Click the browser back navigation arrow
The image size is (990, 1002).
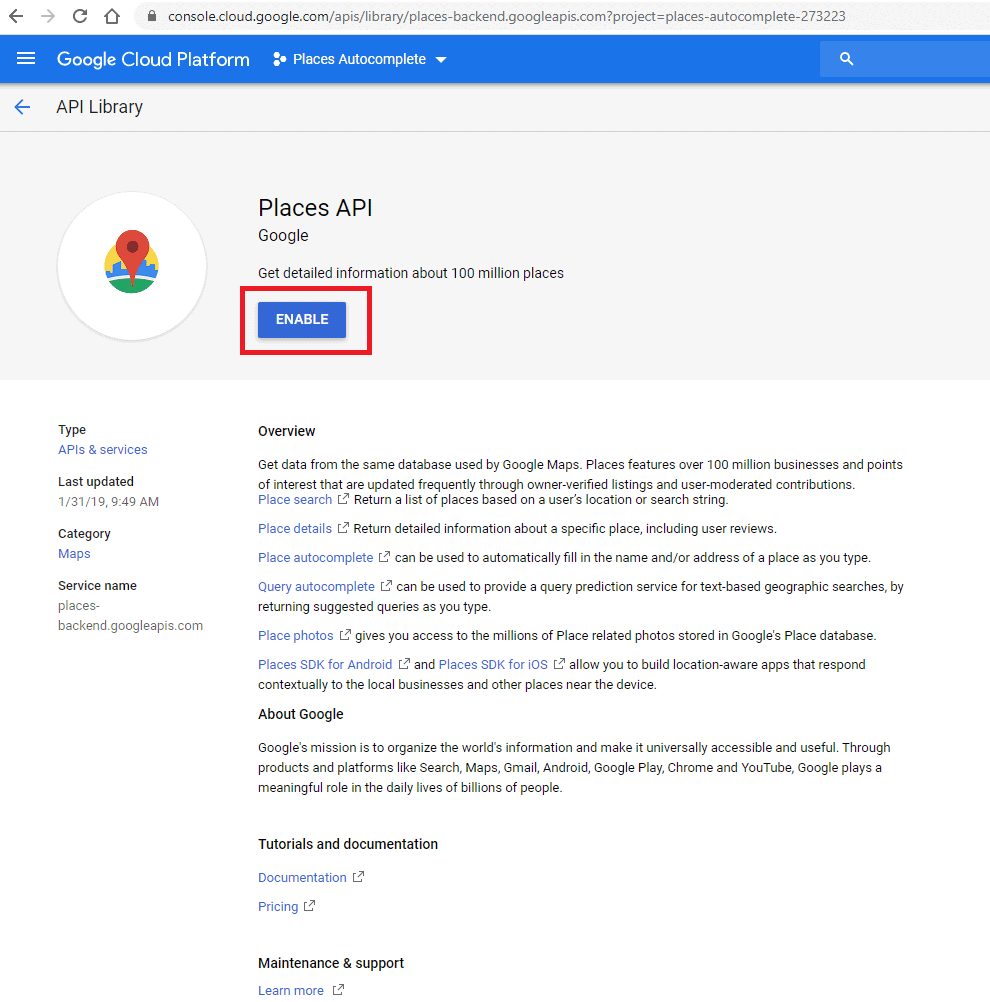(x=17, y=16)
